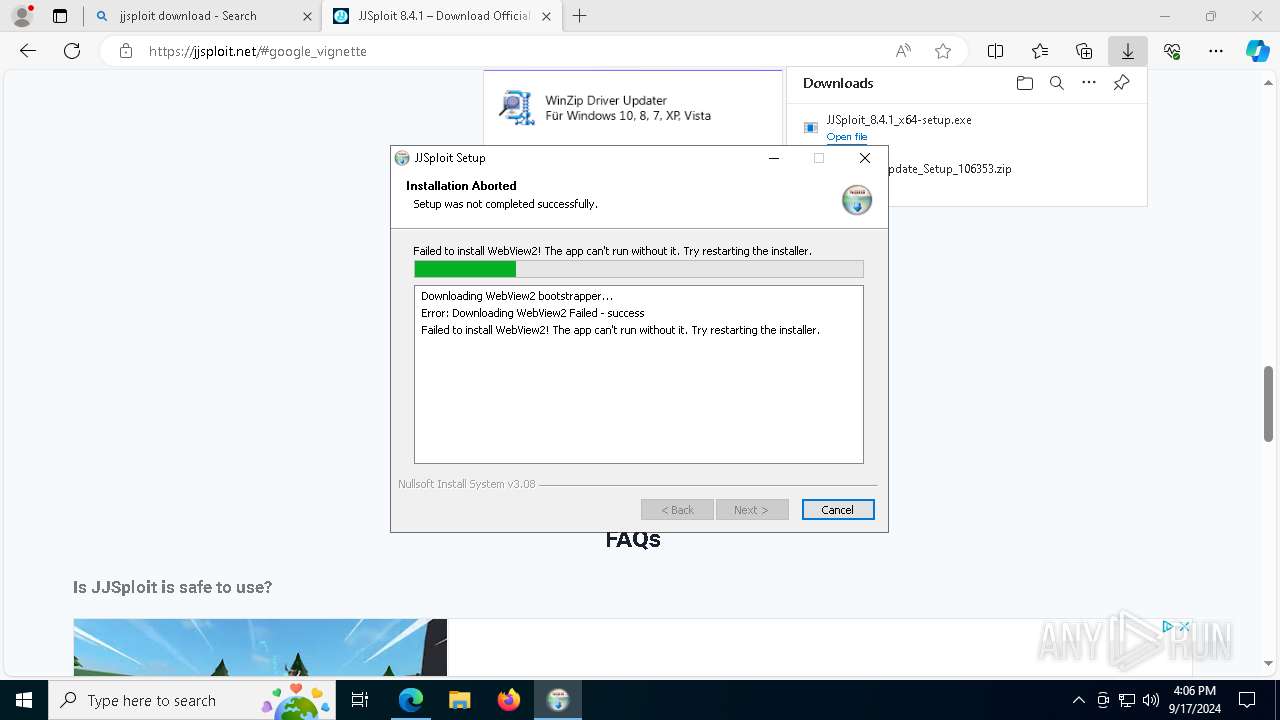Open Browser essentials icon

click(x=1172, y=51)
